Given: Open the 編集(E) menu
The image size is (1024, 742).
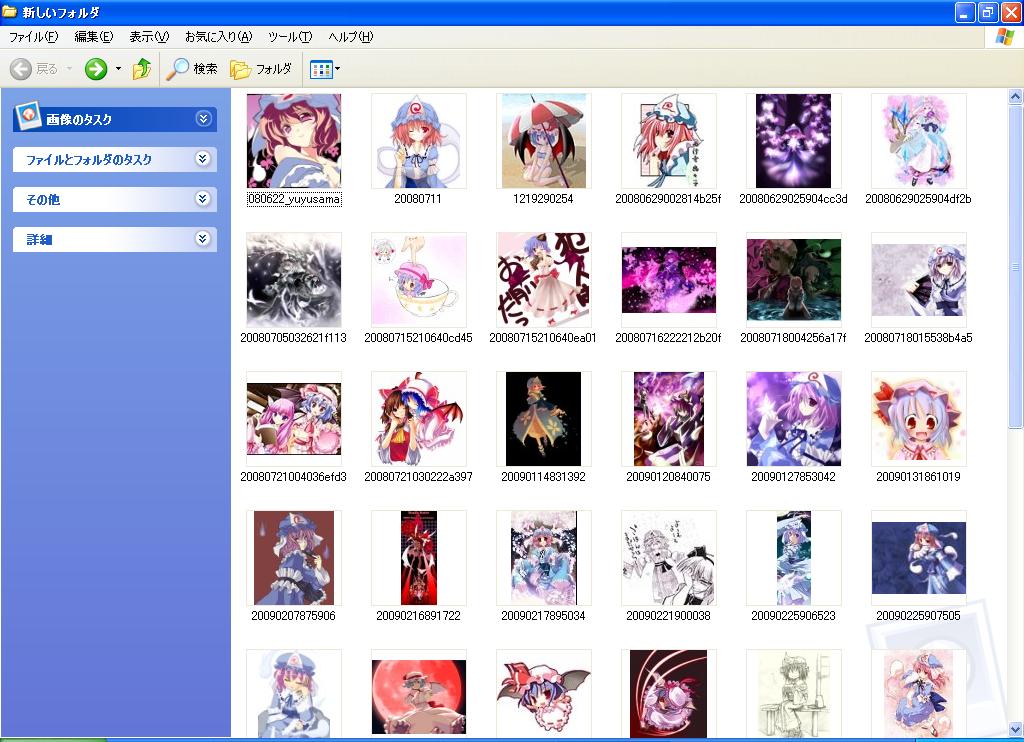Looking at the screenshot, I should [x=93, y=37].
